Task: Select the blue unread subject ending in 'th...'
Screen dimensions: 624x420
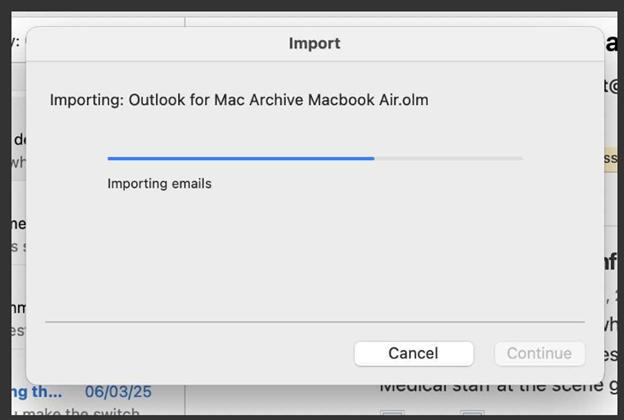Action: [x=37, y=392]
